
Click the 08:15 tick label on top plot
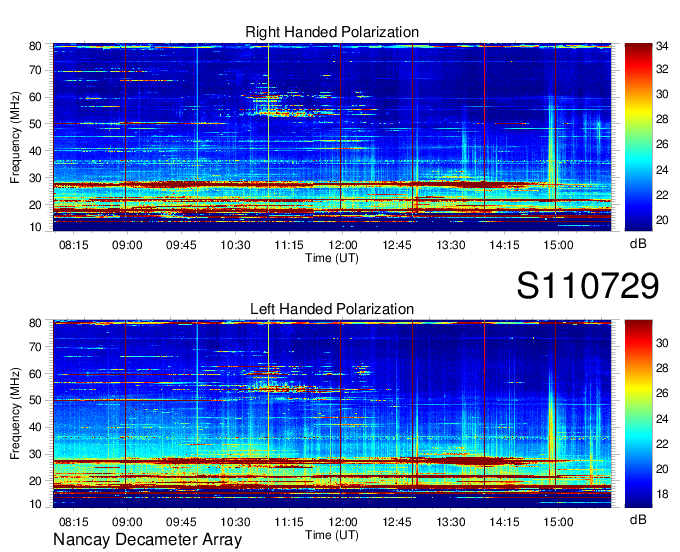(73, 245)
